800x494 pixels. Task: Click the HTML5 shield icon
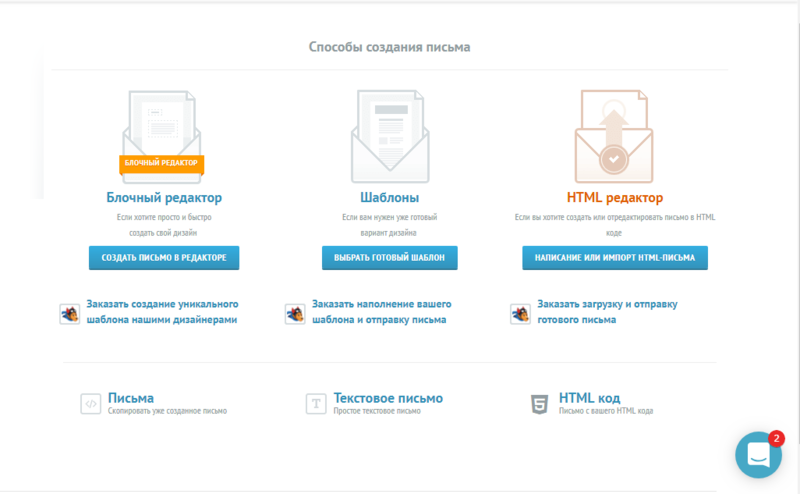point(540,404)
